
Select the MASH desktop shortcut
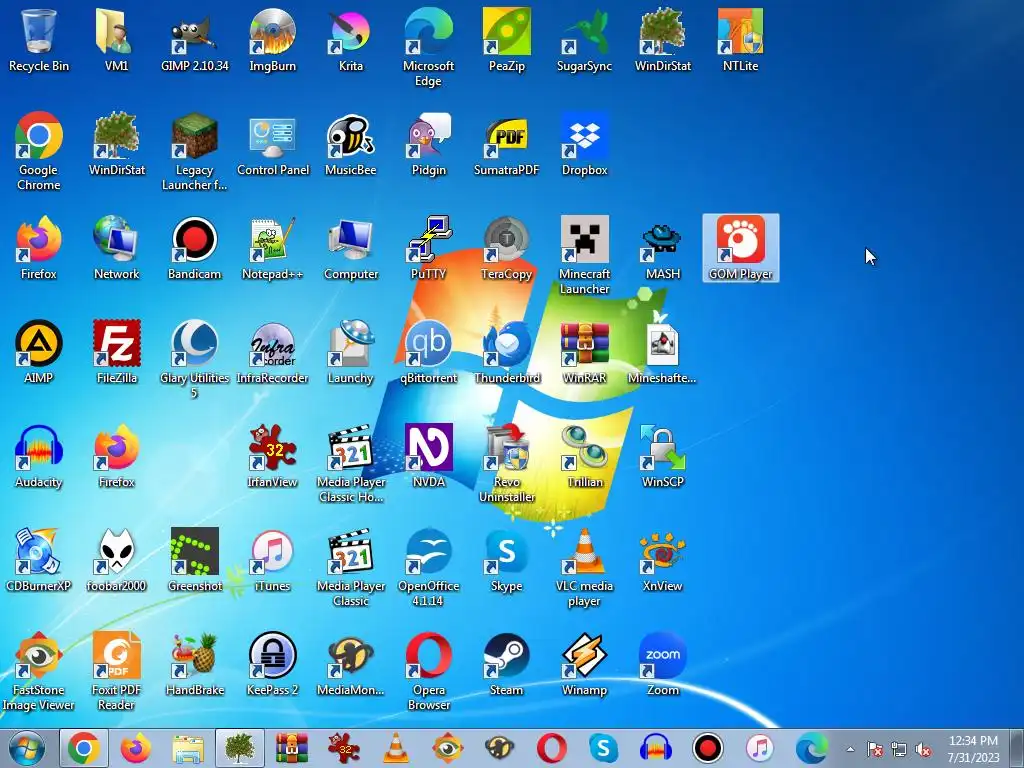[x=663, y=249]
